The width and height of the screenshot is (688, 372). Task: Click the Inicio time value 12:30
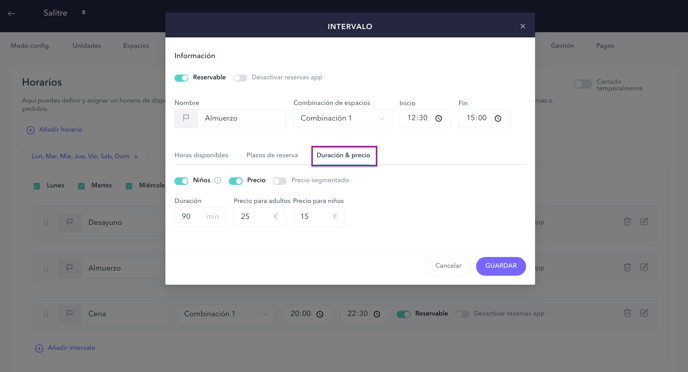[417, 118]
